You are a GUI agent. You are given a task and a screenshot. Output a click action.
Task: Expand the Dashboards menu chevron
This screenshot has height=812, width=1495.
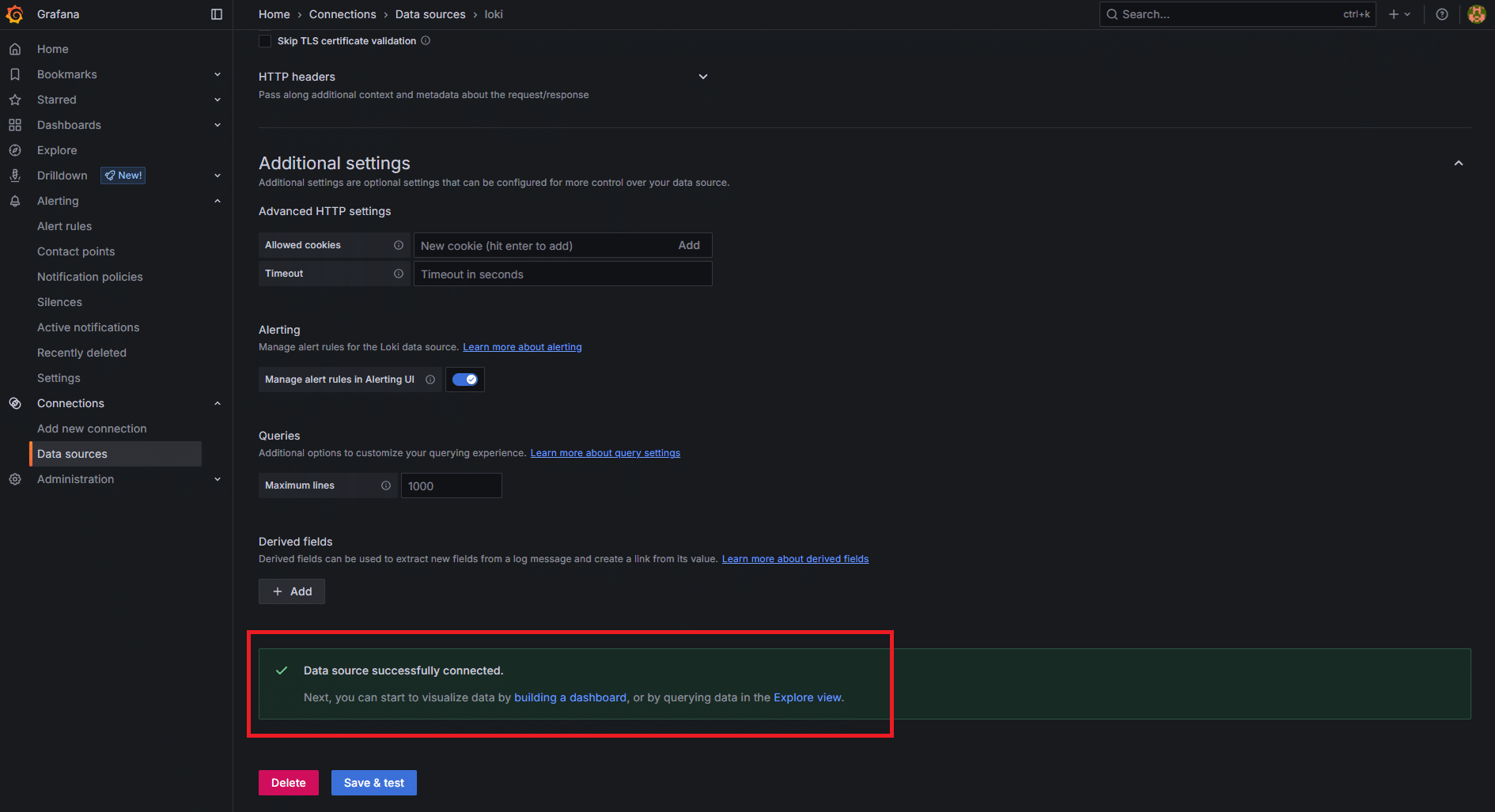point(218,125)
